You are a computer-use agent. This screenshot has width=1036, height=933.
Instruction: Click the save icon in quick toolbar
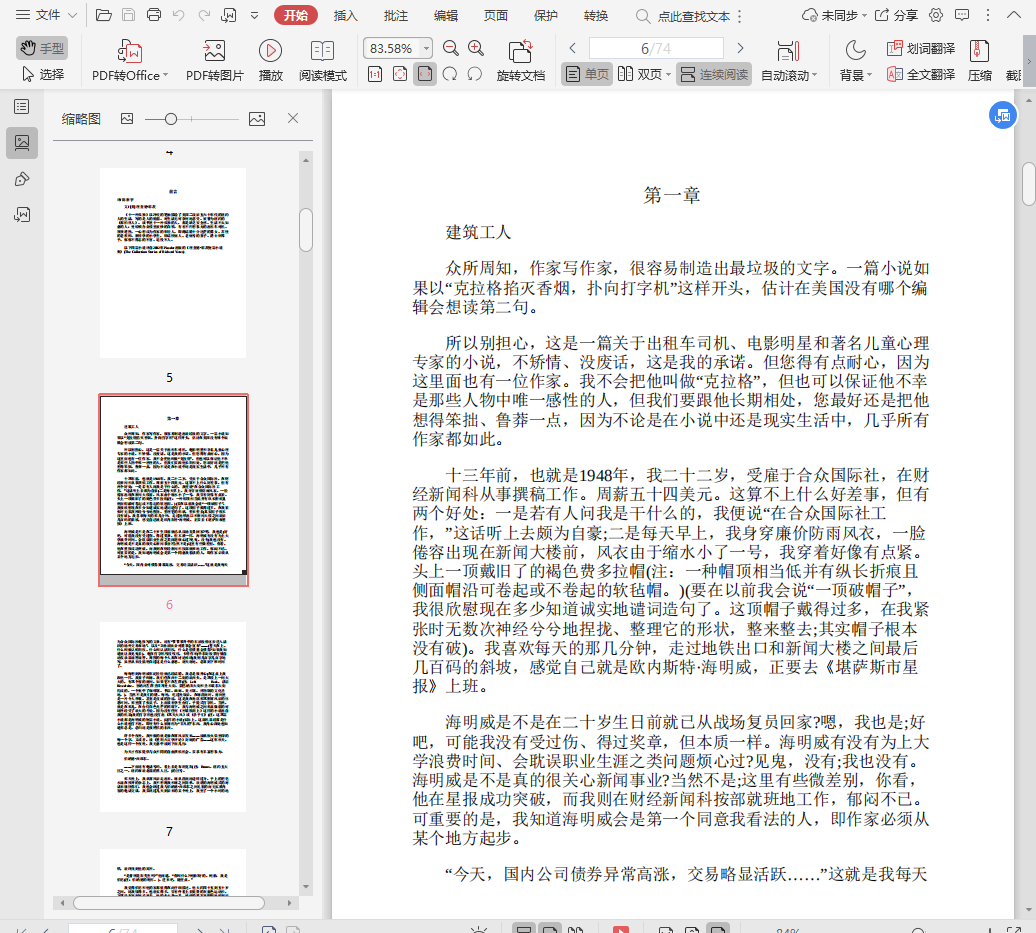129,15
